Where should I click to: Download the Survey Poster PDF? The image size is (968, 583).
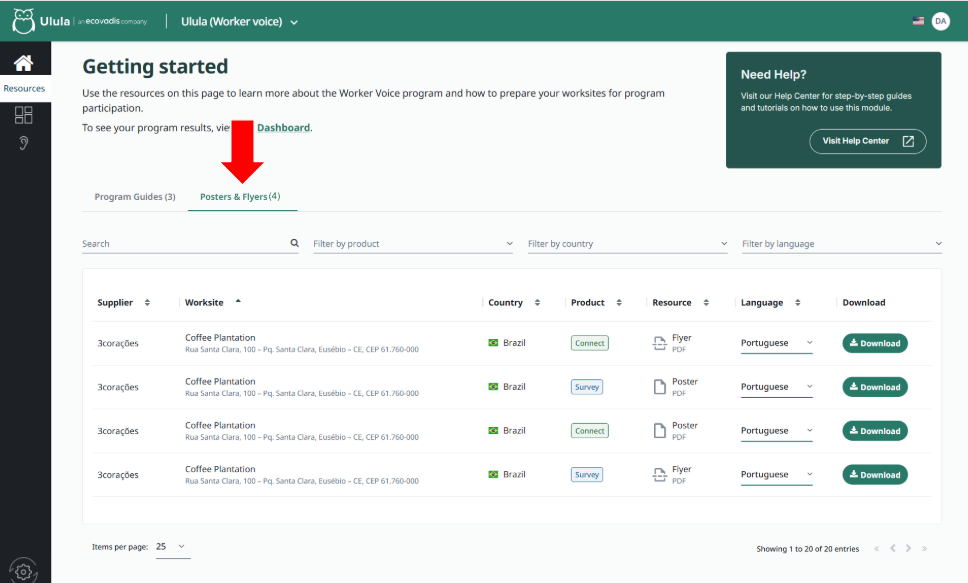(x=875, y=387)
